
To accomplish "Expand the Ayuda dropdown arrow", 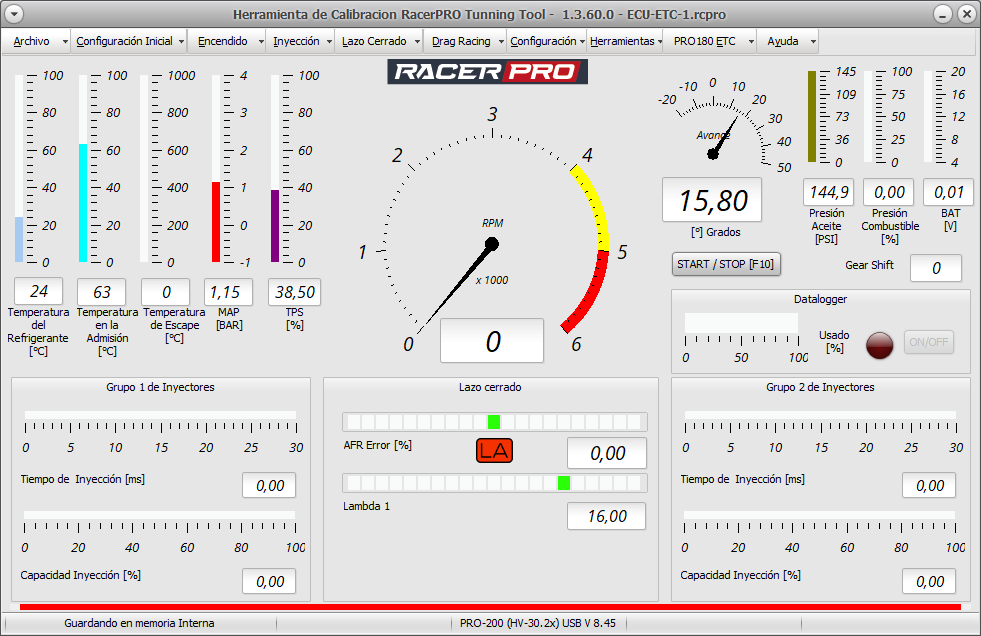I will pos(813,42).
